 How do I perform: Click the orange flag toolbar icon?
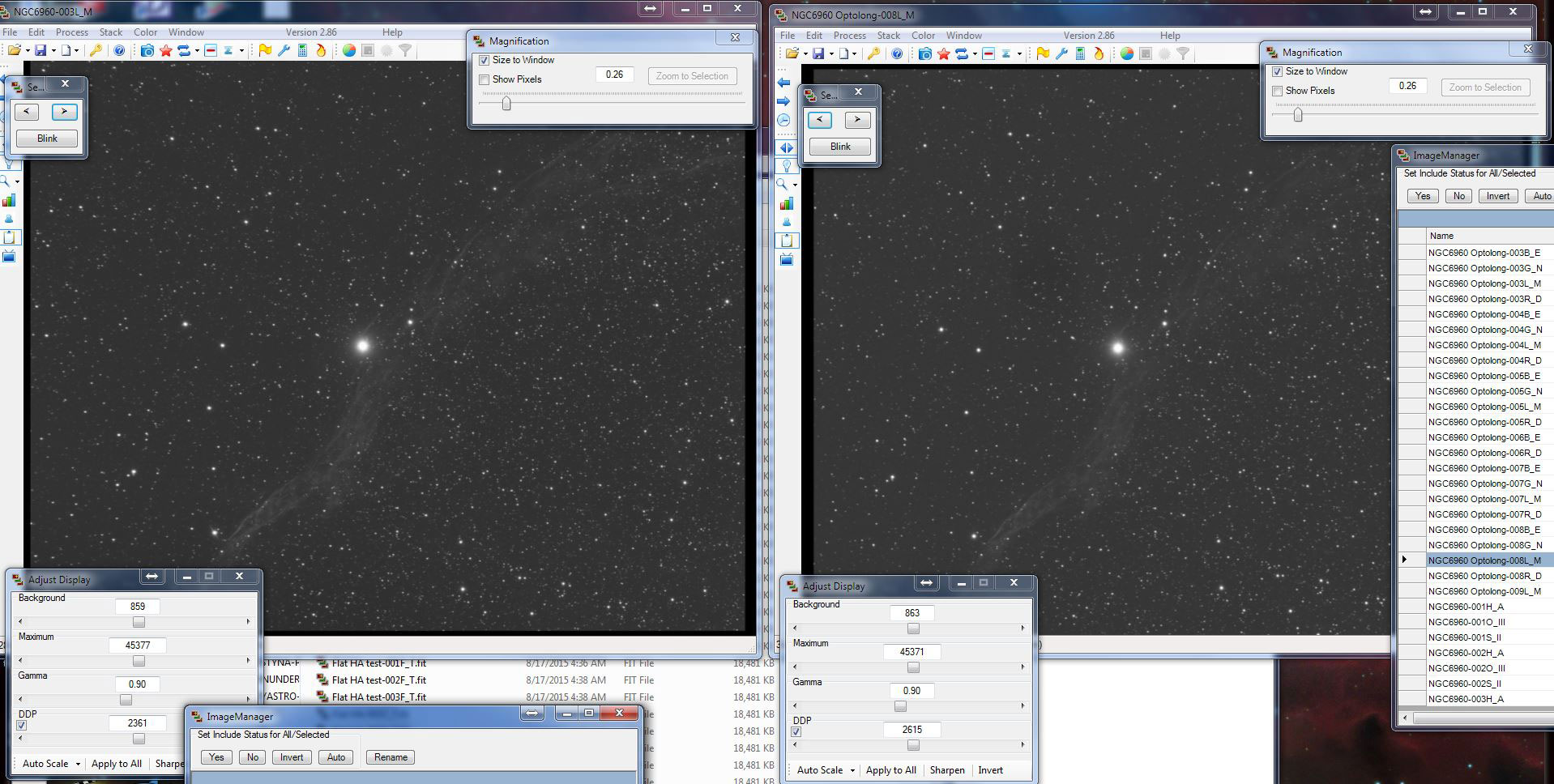coord(266,50)
